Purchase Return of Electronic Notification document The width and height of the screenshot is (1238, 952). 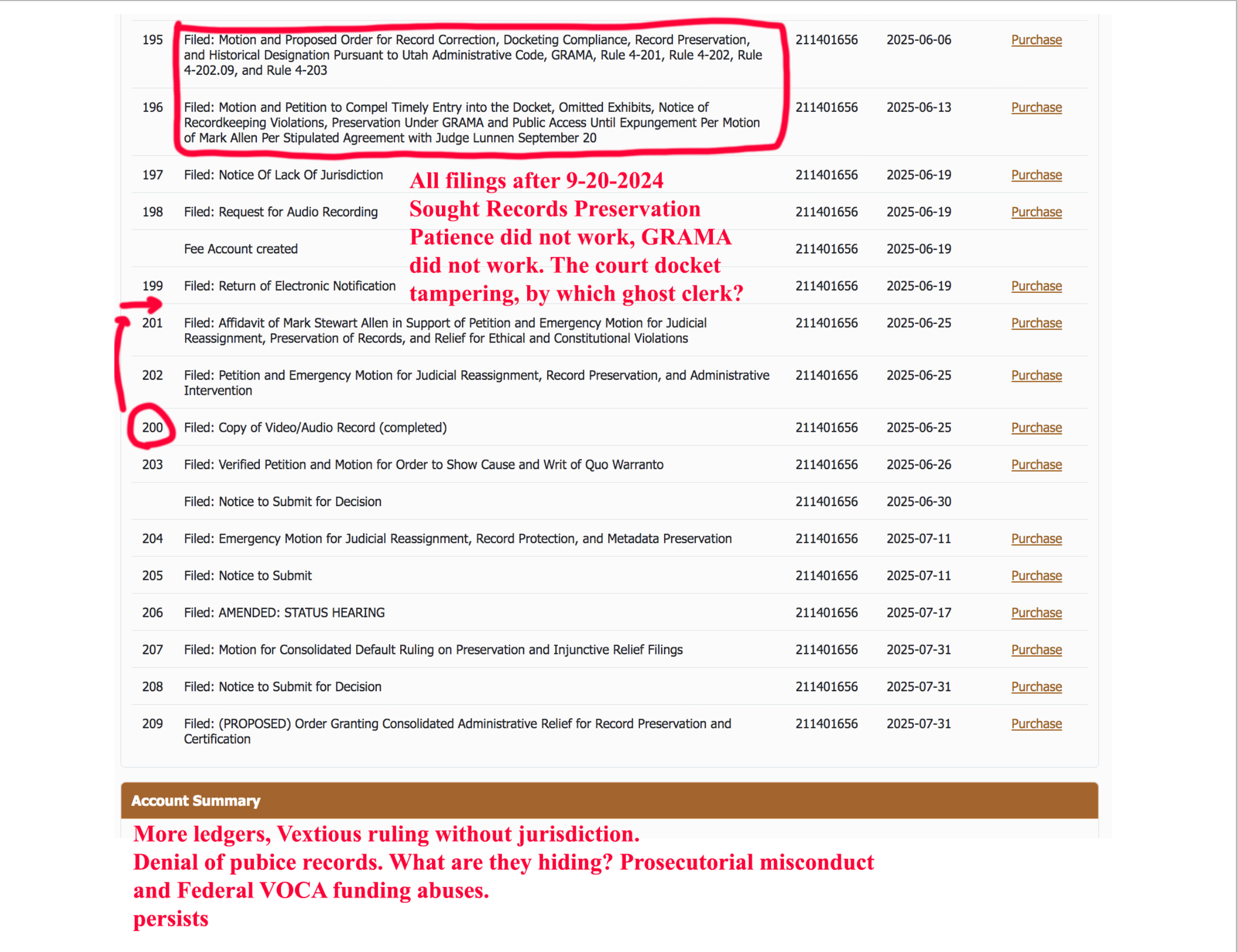[1036, 285]
